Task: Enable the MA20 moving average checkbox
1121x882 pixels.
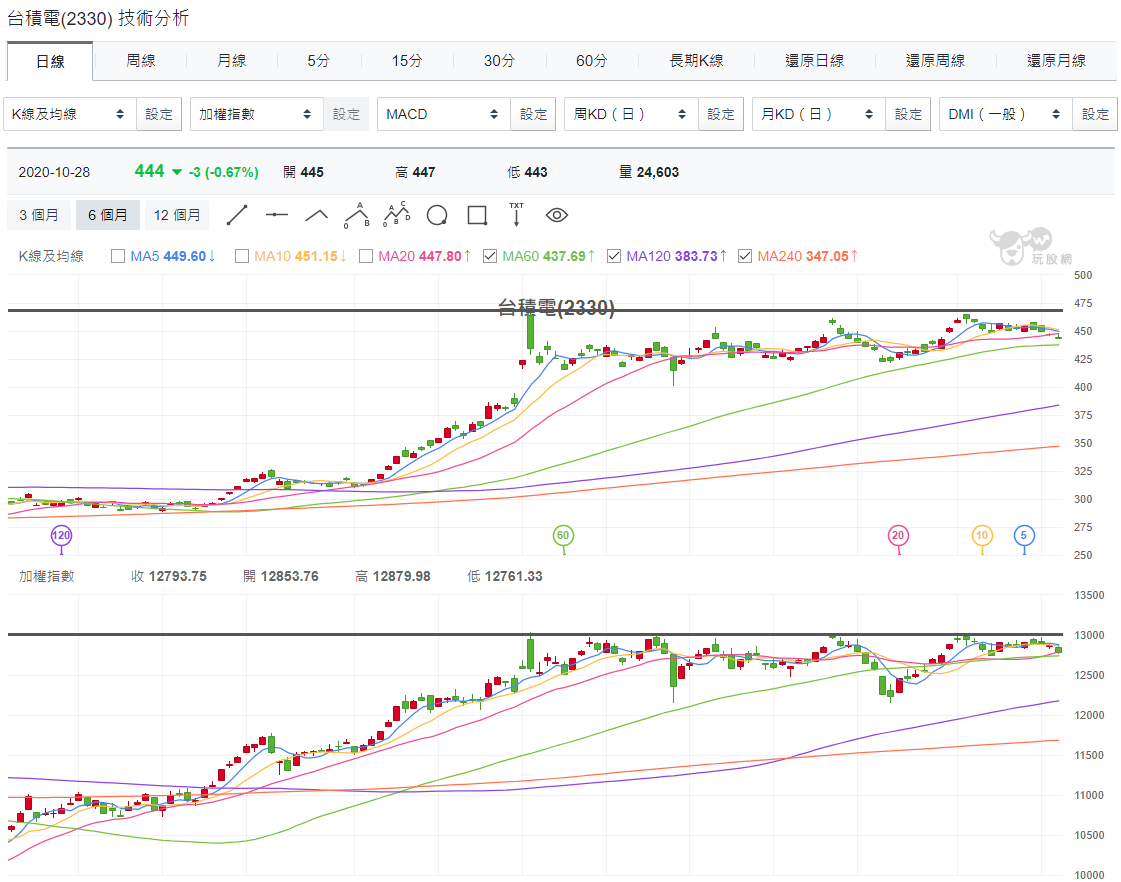Action: pyautogui.click(x=366, y=256)
